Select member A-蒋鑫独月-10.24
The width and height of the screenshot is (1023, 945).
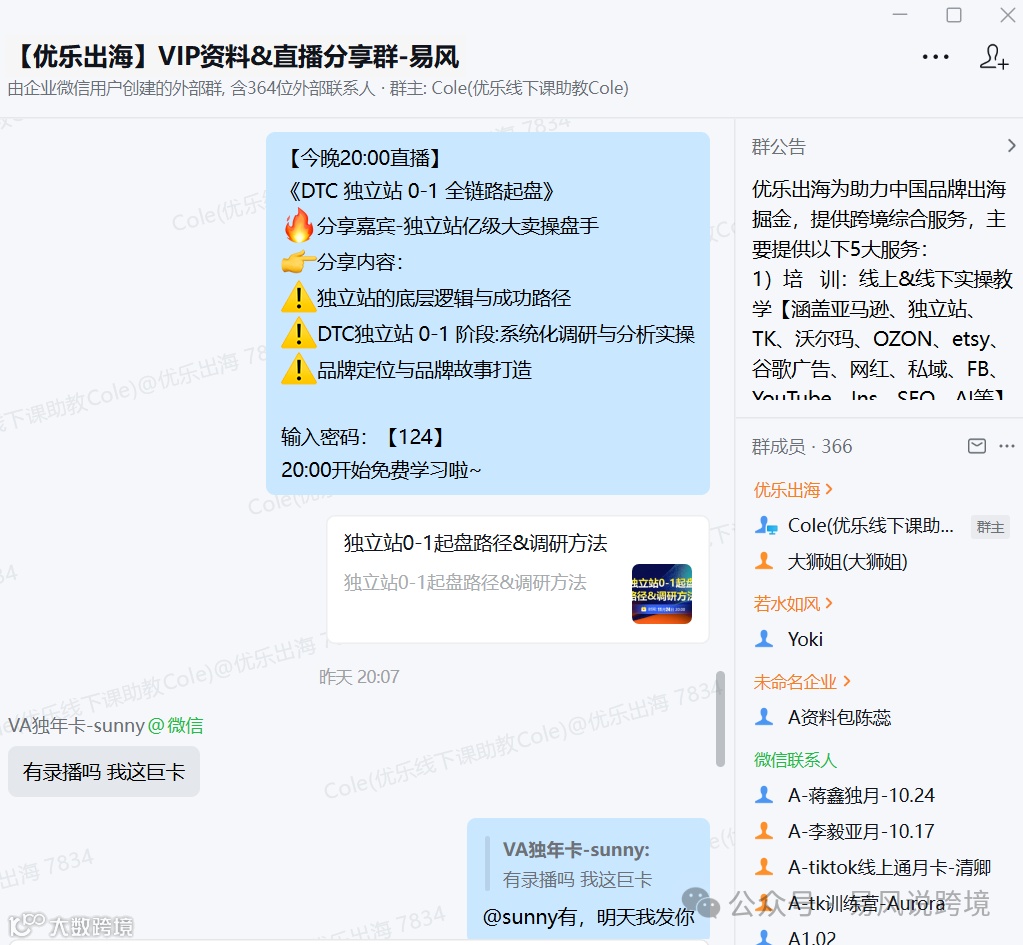pyautogui.click(x=861, y=795)
